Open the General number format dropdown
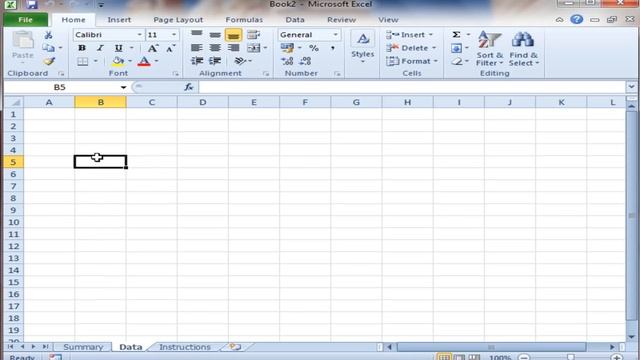The height and width of the screenshot is (360, 640). click(336, 35)
